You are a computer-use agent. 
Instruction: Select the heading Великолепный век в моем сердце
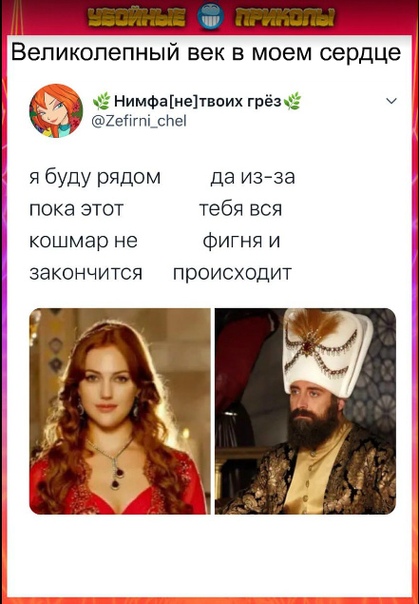point(206,52)
